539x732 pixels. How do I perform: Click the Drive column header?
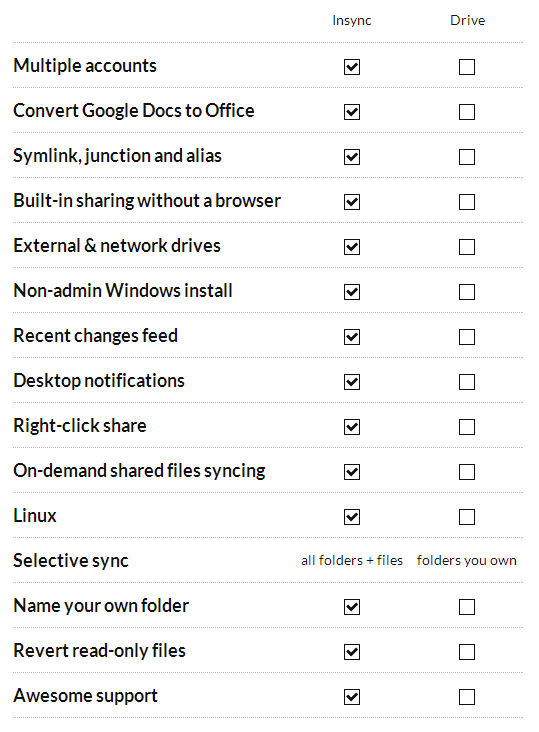[467, 21]
